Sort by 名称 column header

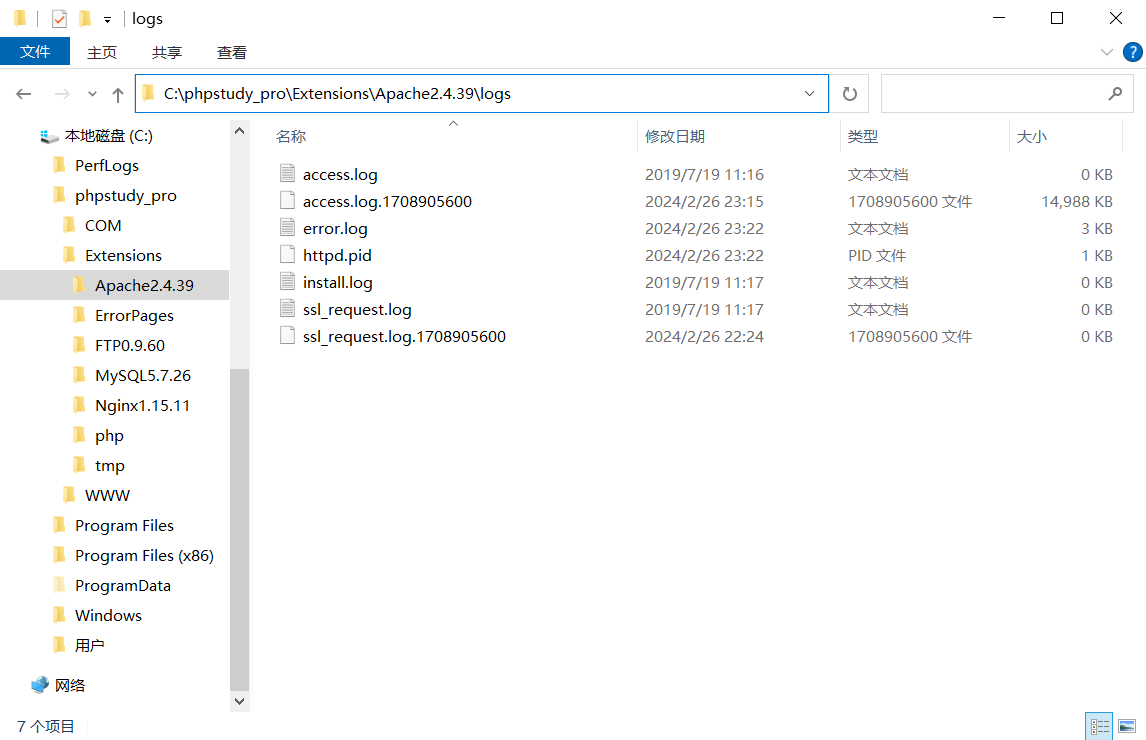pyautogui.click(x=291, y=136)
